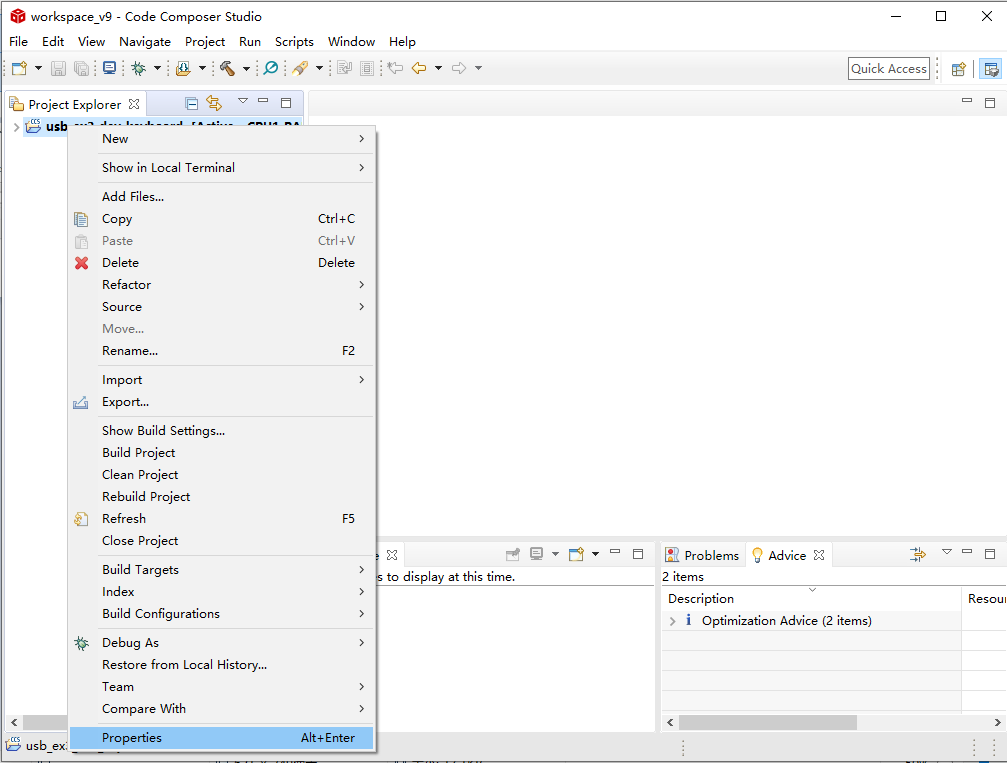
Task: Click the yellow Back navigation arrow
Action: click(419, 68)
